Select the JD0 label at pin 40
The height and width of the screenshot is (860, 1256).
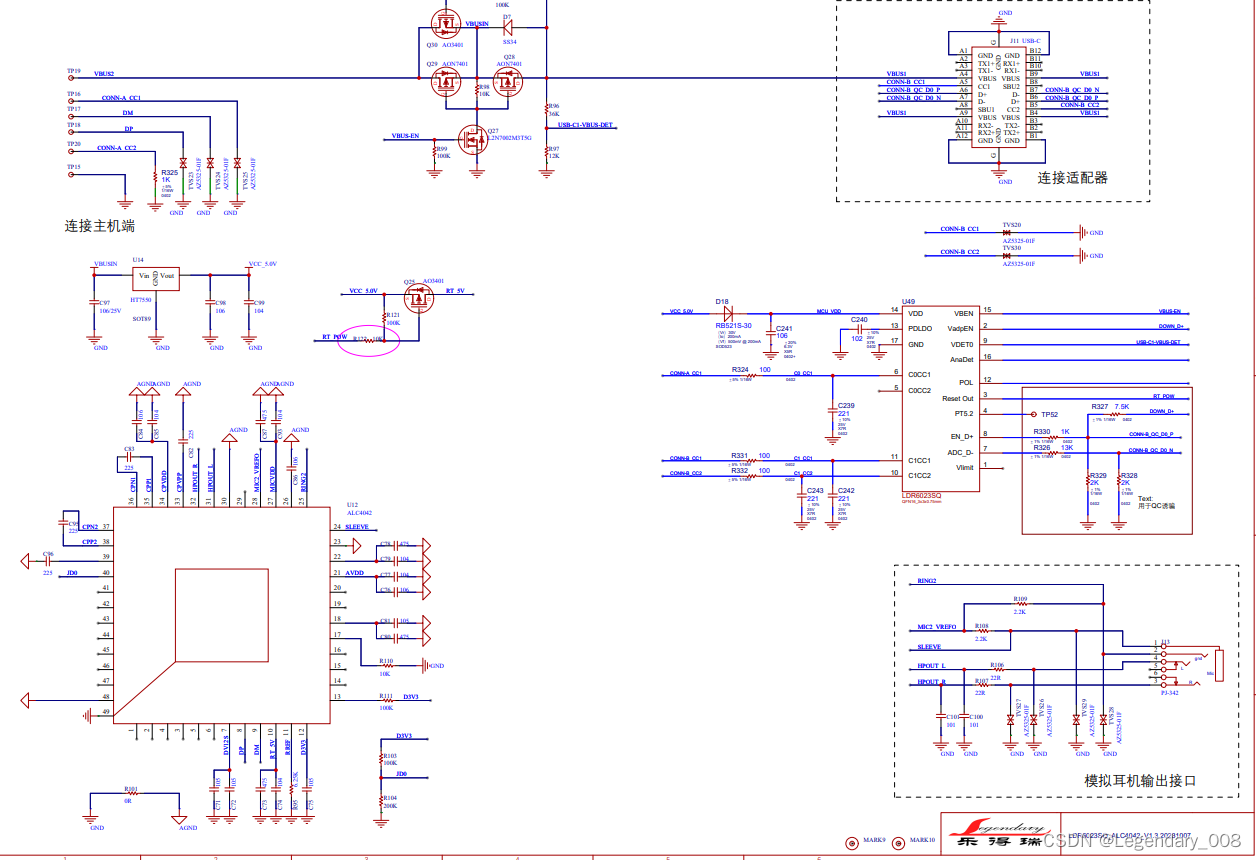(x=72, y=572)
